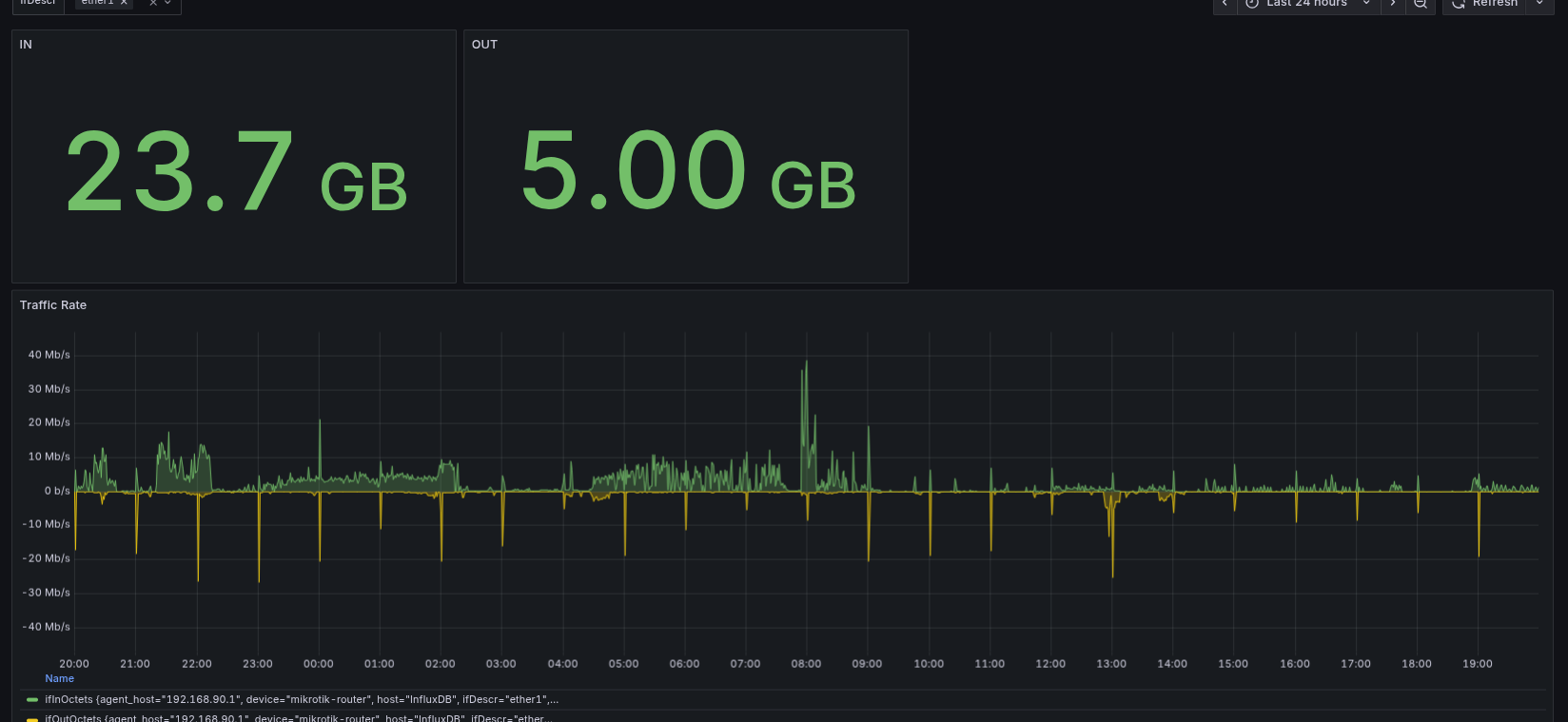Remove the ether1 tag from filter
The height and width of the screenshot is (722, 1568).
tap(124, 3)
